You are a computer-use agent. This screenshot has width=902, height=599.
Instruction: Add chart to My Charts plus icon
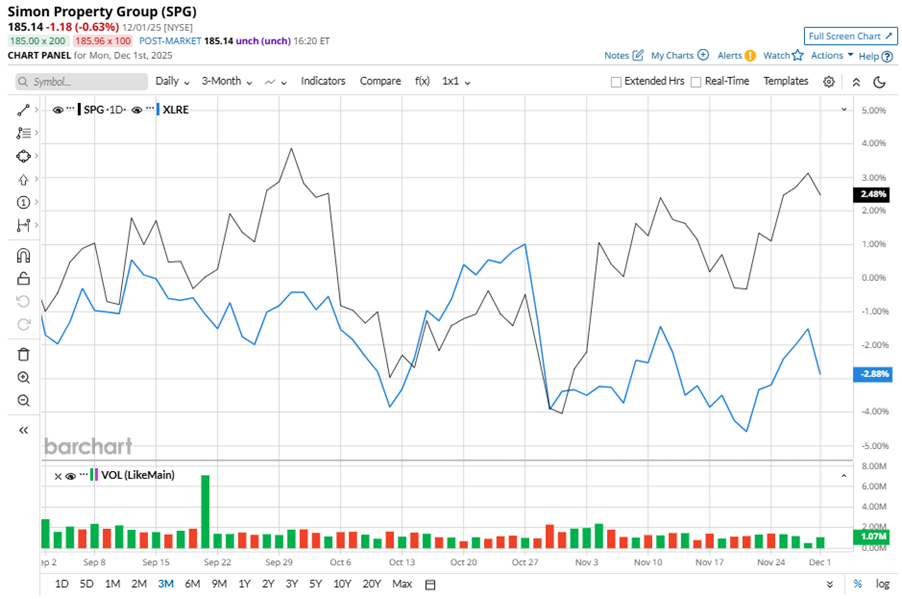click(x=703, y=55)
